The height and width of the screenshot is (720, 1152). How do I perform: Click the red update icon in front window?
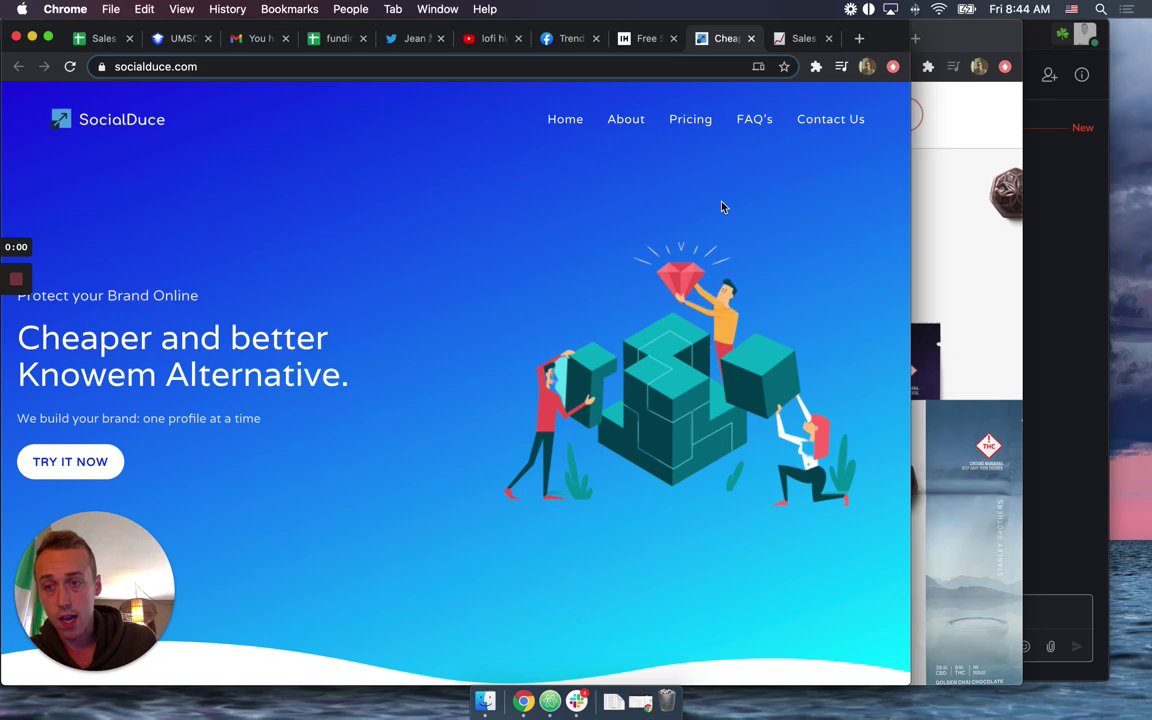pos(893,66)
